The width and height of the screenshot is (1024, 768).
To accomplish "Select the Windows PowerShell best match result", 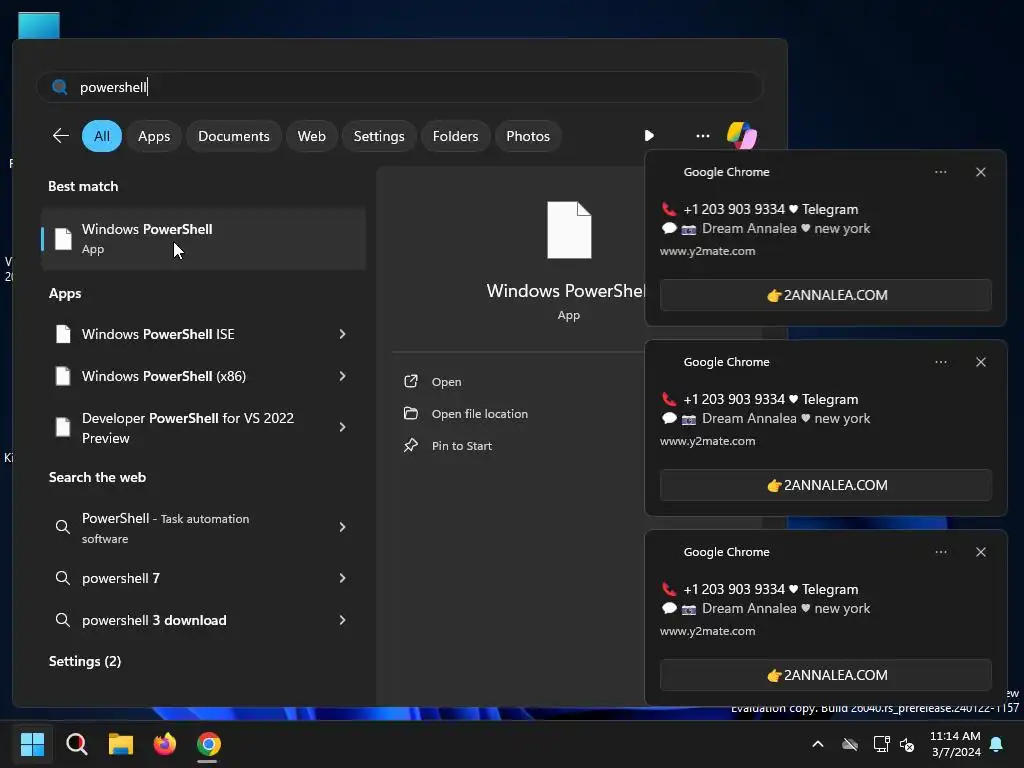I will coord(203,239).
